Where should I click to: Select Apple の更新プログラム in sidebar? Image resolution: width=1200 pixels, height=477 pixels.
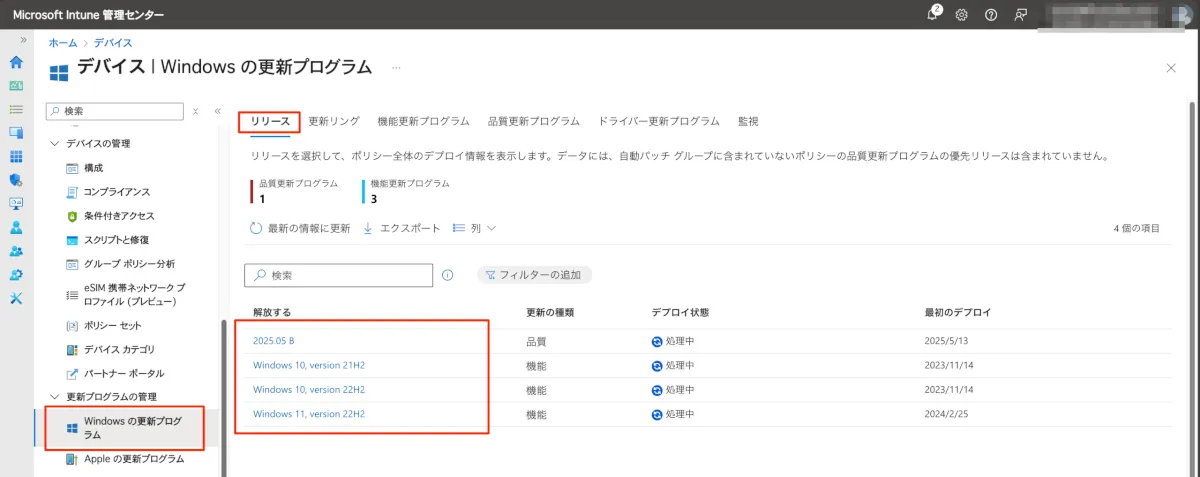(134, 459)
